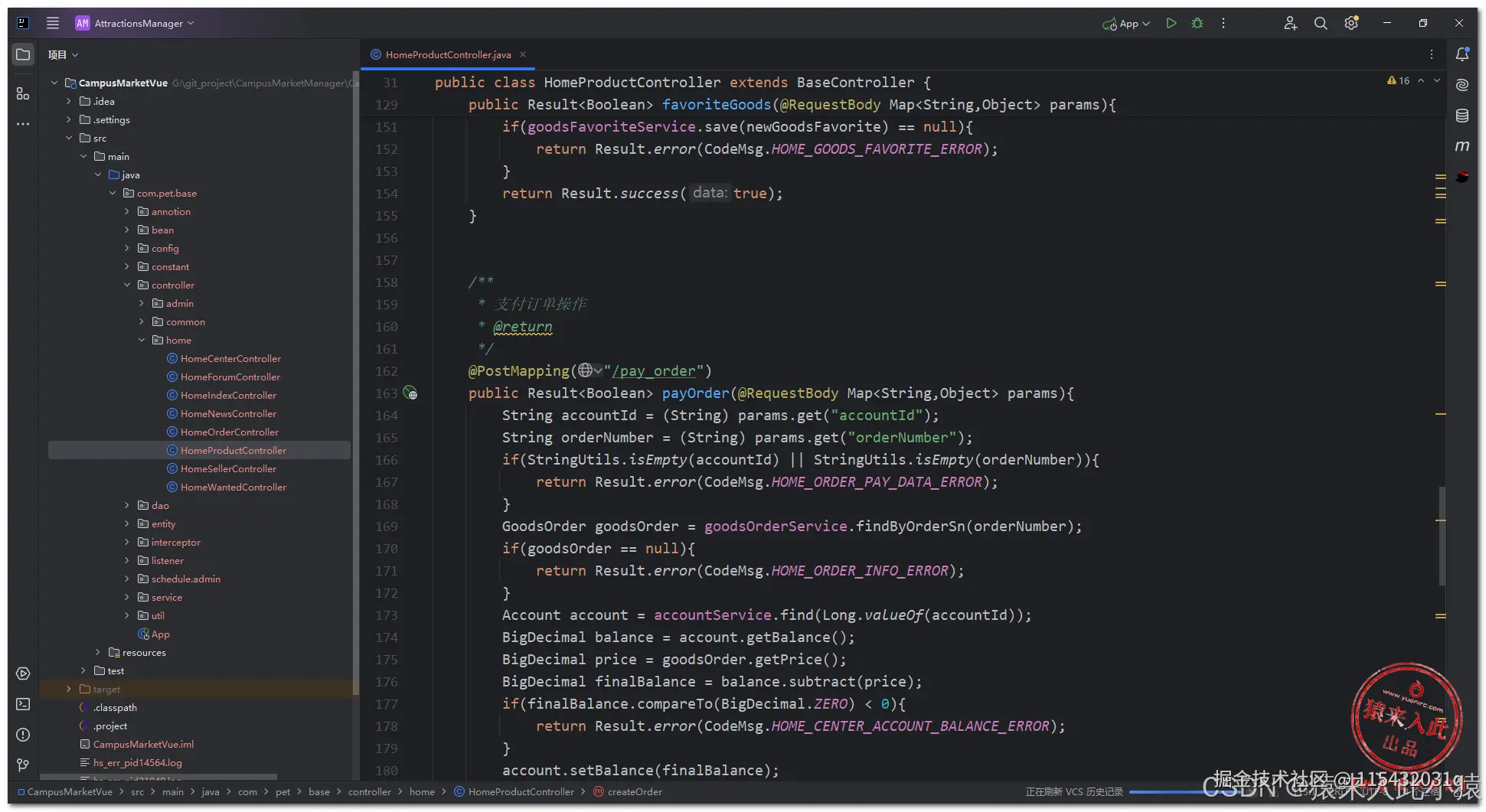This screenshot has height=812, width=1486.
Task: Open the Terminal tool window
Action: [23, 704]
